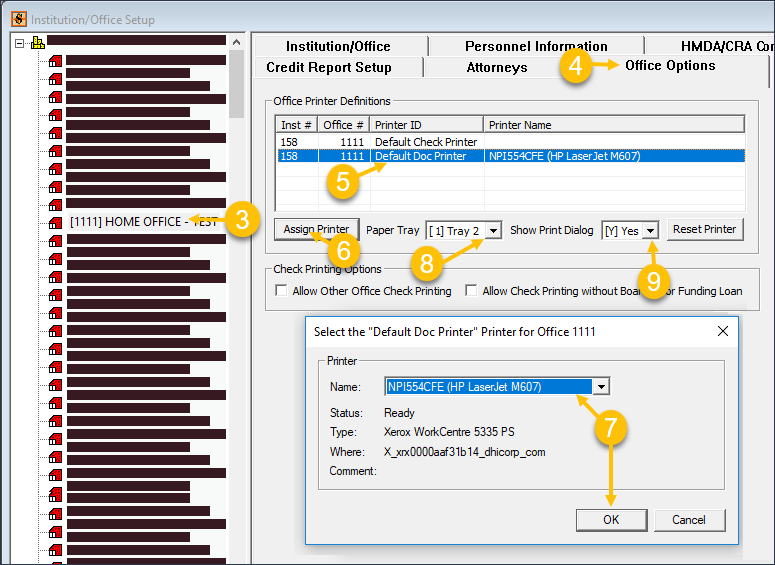Collapse the root node of office tree
This screenshot has width=775, height=565.
(19, 43)
